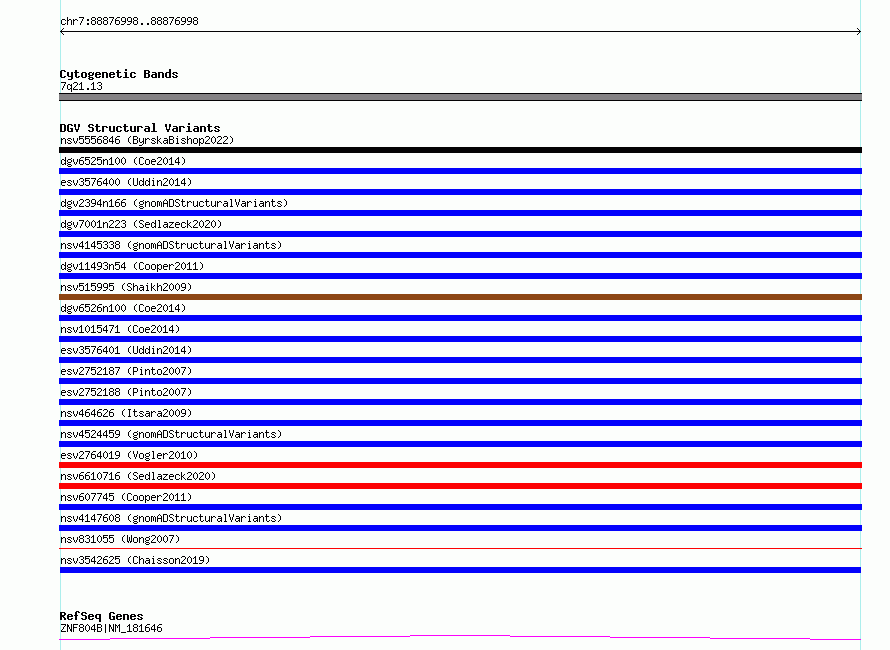Screen dimensions: 890x650
Task: Open variant nsv5556846 (ByrskaBishop2022) label
Action: 147,140
